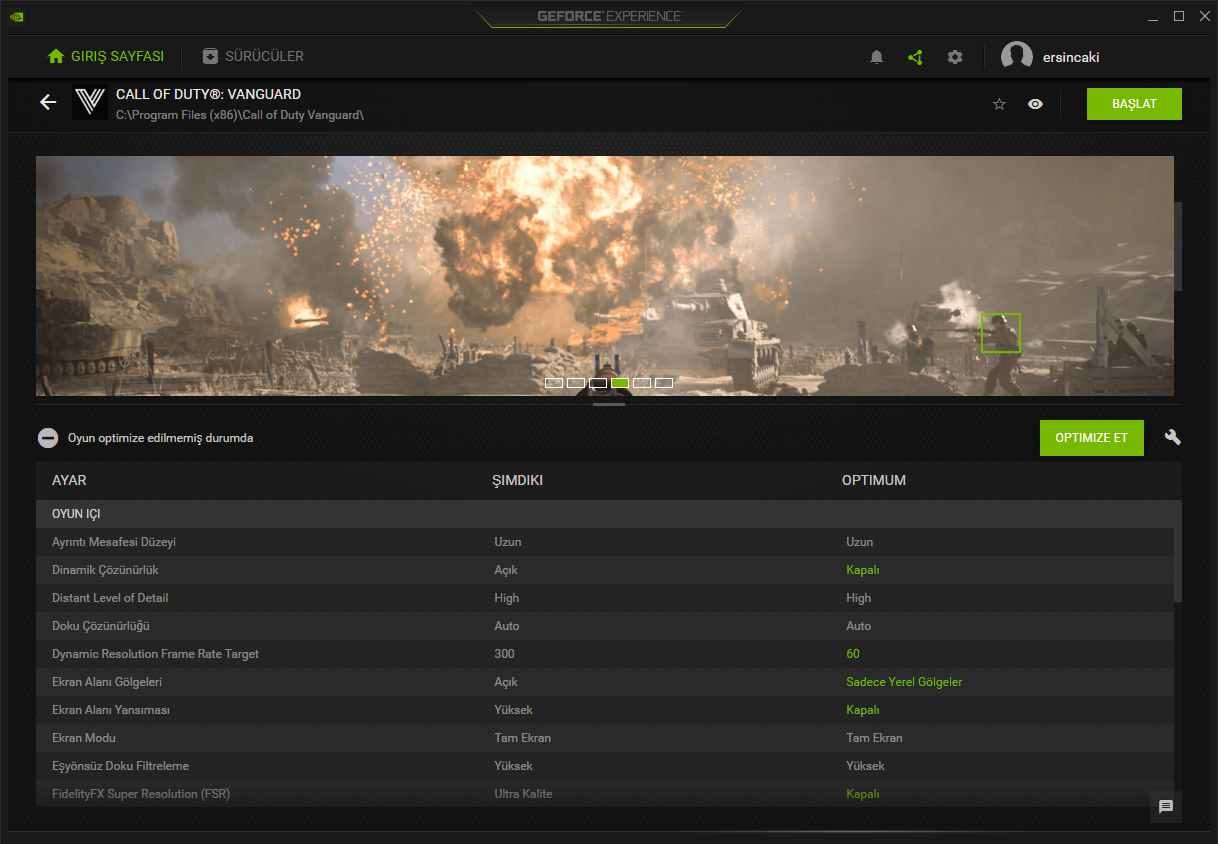Click Kapalı optimum for Dinamik Çözünürlük
Viewport: 1218px width, 844px height.
[x=863, y=570]
